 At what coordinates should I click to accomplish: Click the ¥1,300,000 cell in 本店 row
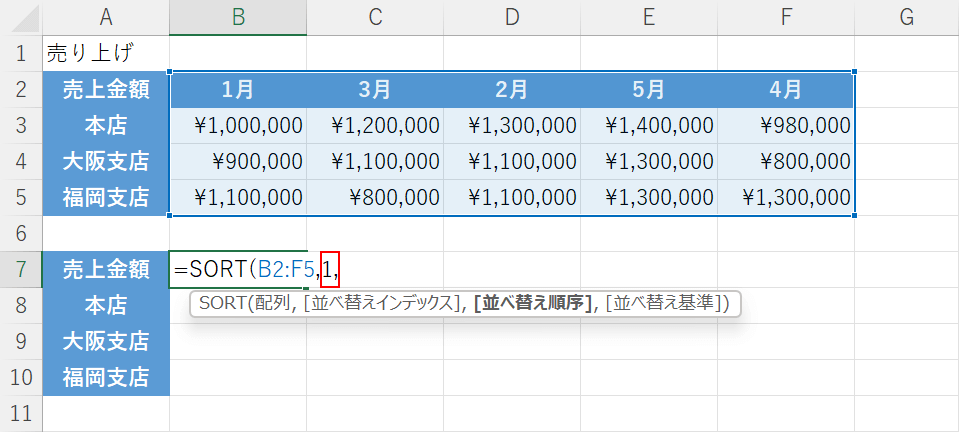pyautogui.click(x=512, y=126)
